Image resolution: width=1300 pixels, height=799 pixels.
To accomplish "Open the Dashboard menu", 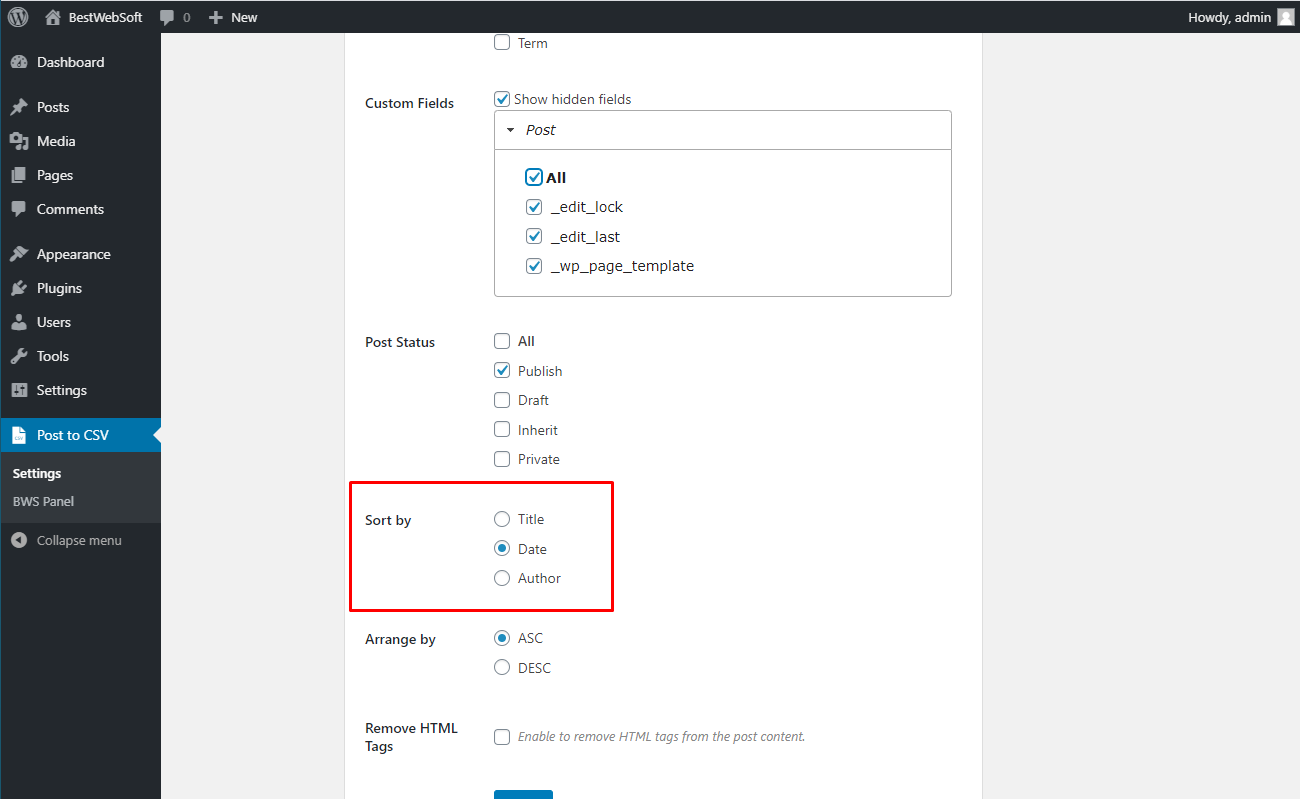I will tap(80, 62).
